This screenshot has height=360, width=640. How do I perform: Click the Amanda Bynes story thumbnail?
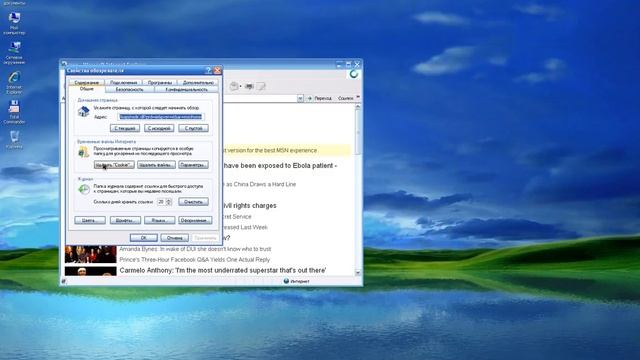pos(91,254)
